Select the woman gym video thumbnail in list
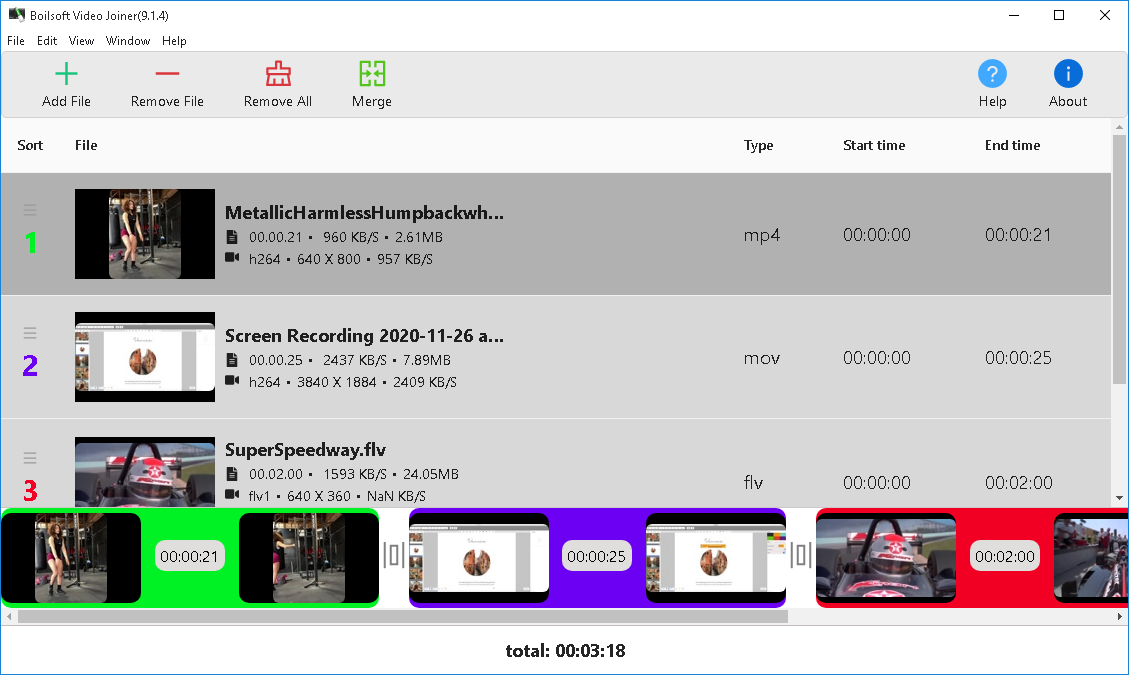This screenshot has height=675, width=1129. [145, 233]
